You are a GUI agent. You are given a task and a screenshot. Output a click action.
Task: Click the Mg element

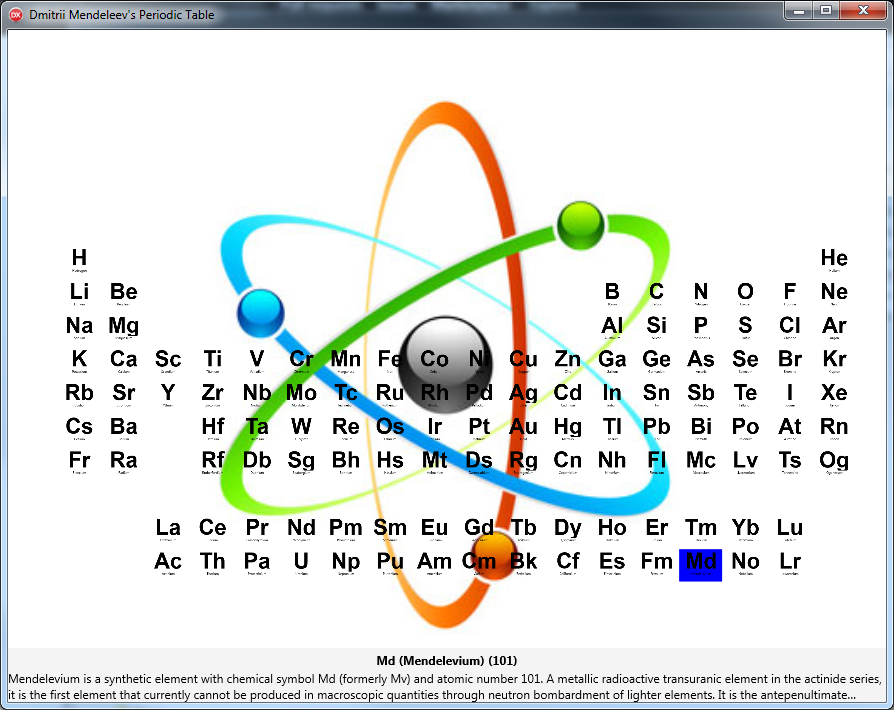(124, 327)
